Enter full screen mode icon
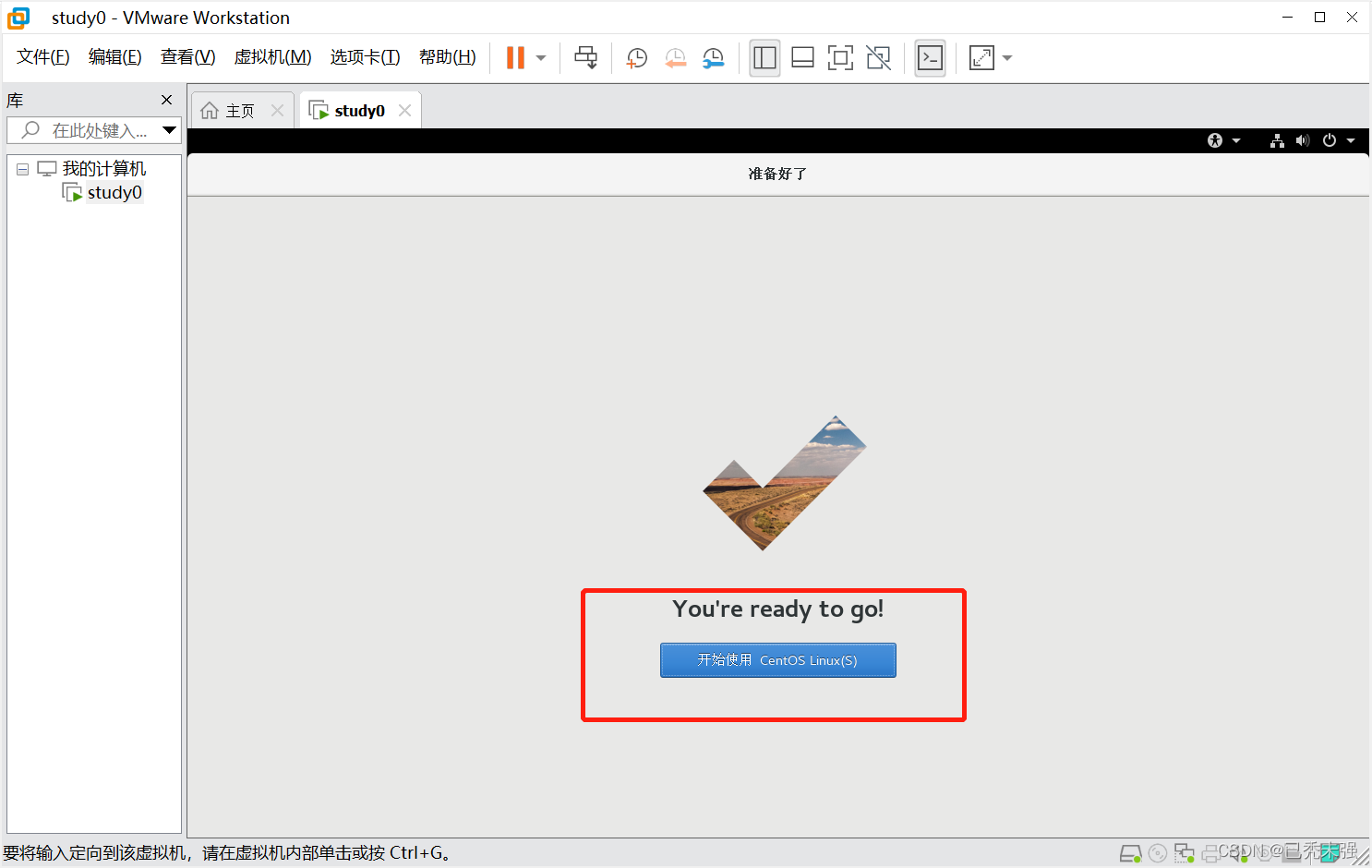The height and width of the screenshot is (868, 1372). click(840, 58)
